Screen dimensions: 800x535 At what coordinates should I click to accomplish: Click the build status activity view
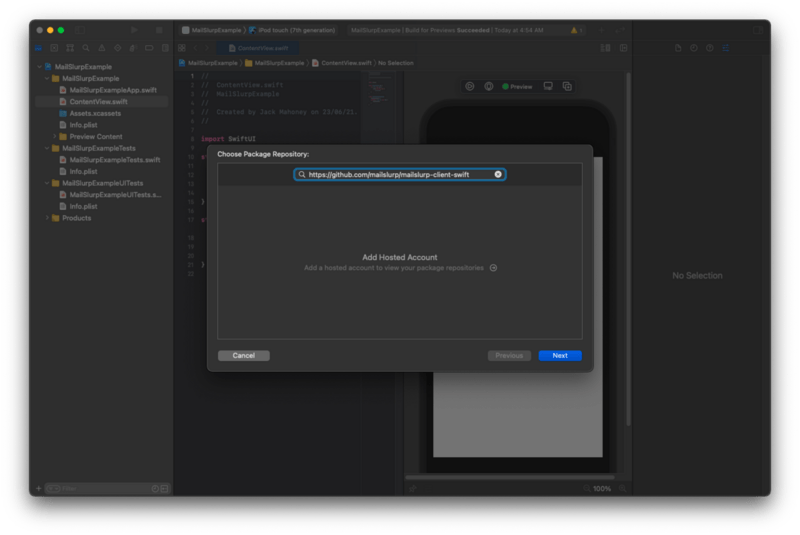[447, 30]
